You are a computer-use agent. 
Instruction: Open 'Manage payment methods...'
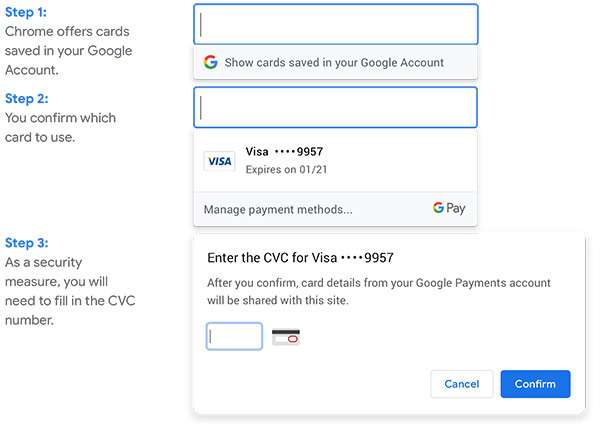(278, 210)
